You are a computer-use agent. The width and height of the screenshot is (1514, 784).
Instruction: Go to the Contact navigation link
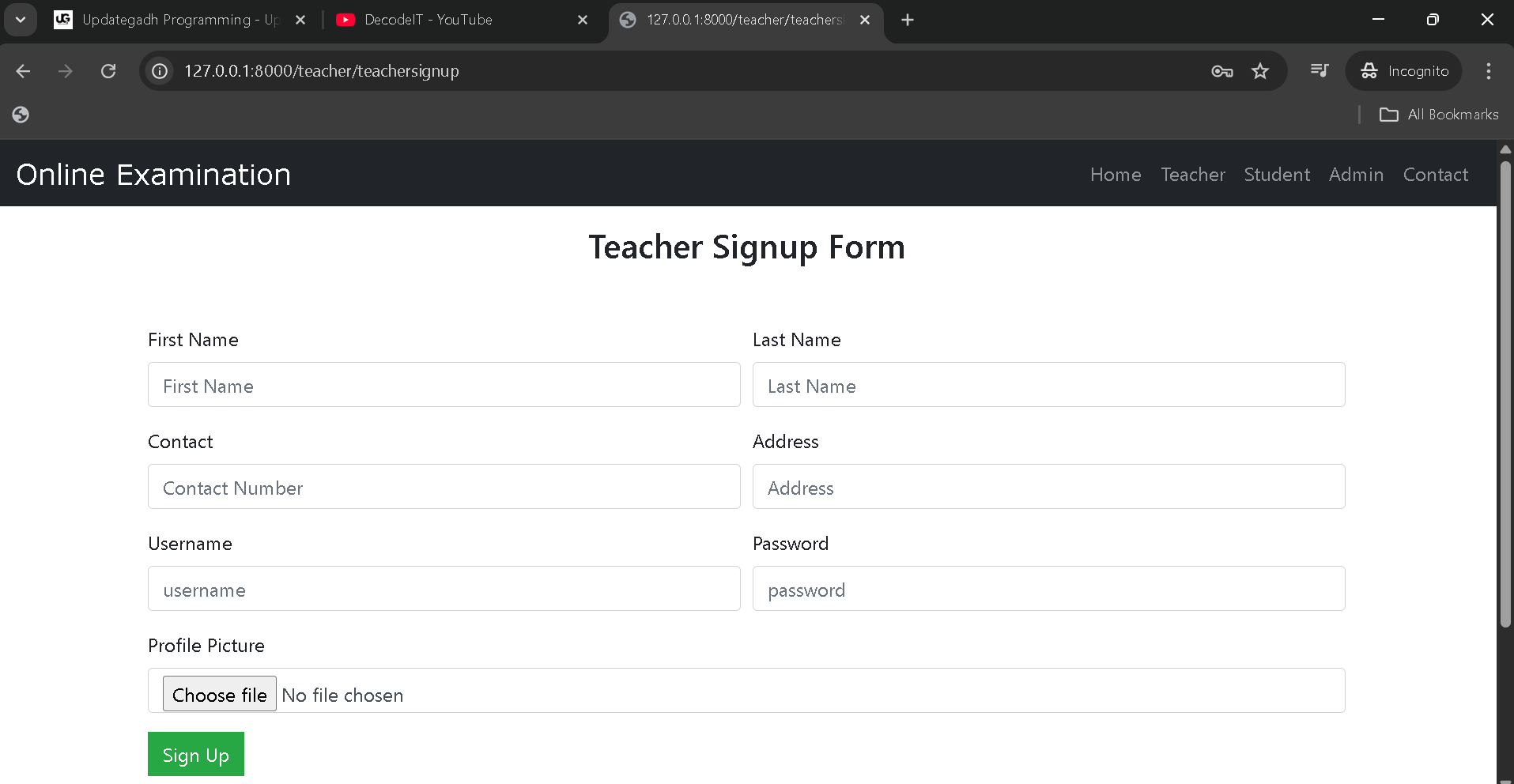(x=1435, y=175)
